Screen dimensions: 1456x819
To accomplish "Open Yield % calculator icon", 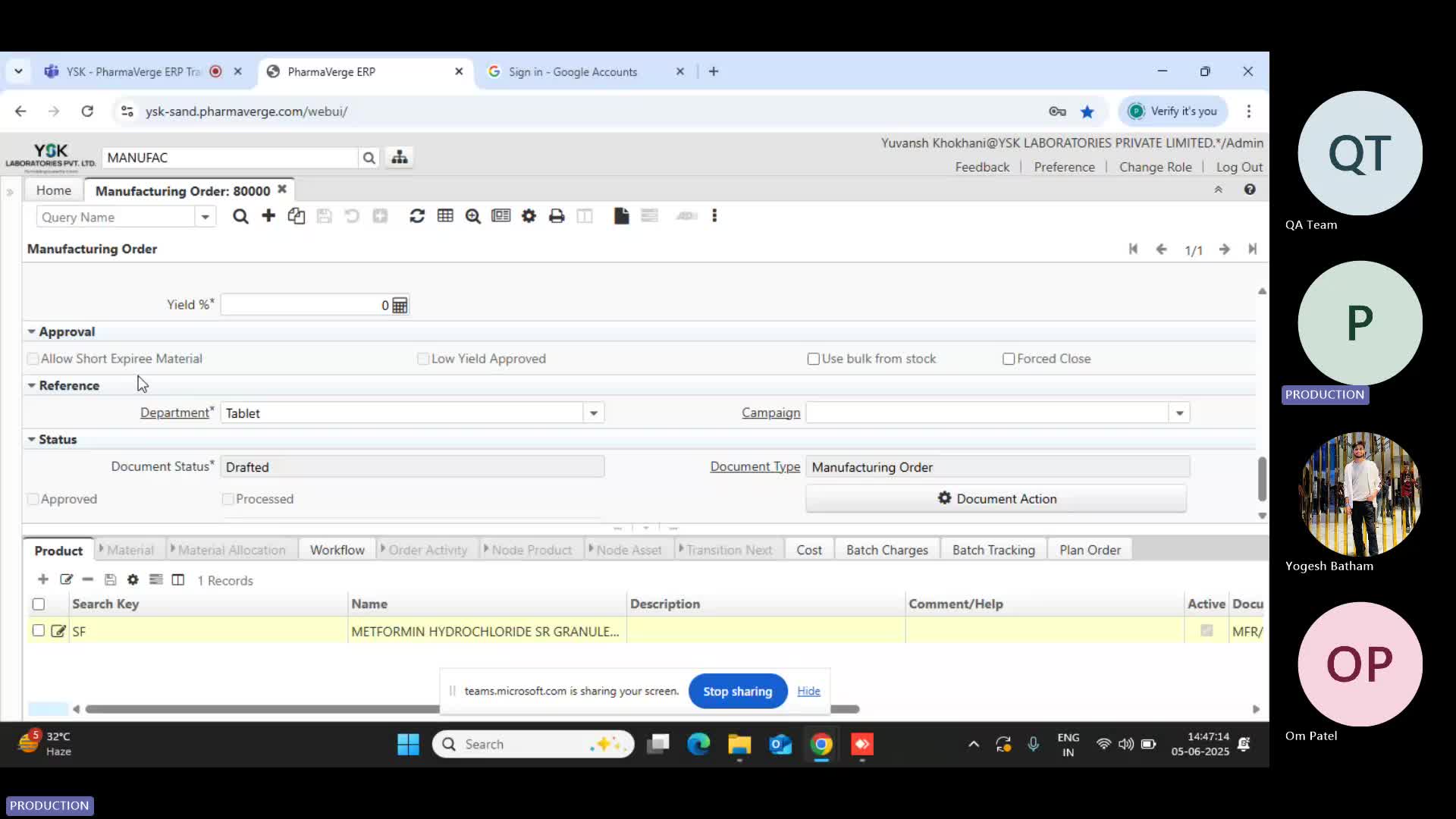I will (x=400, y=305).
